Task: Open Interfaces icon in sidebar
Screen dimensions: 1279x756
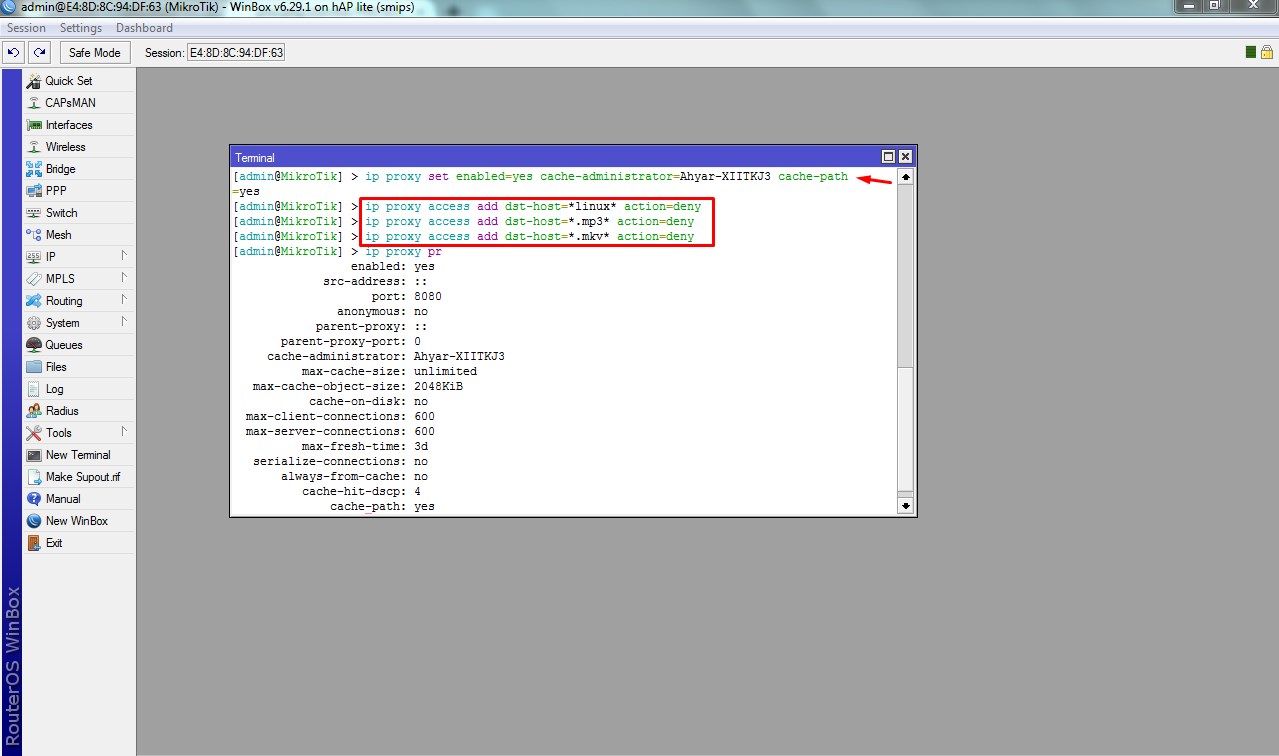Action: [34, 125]
